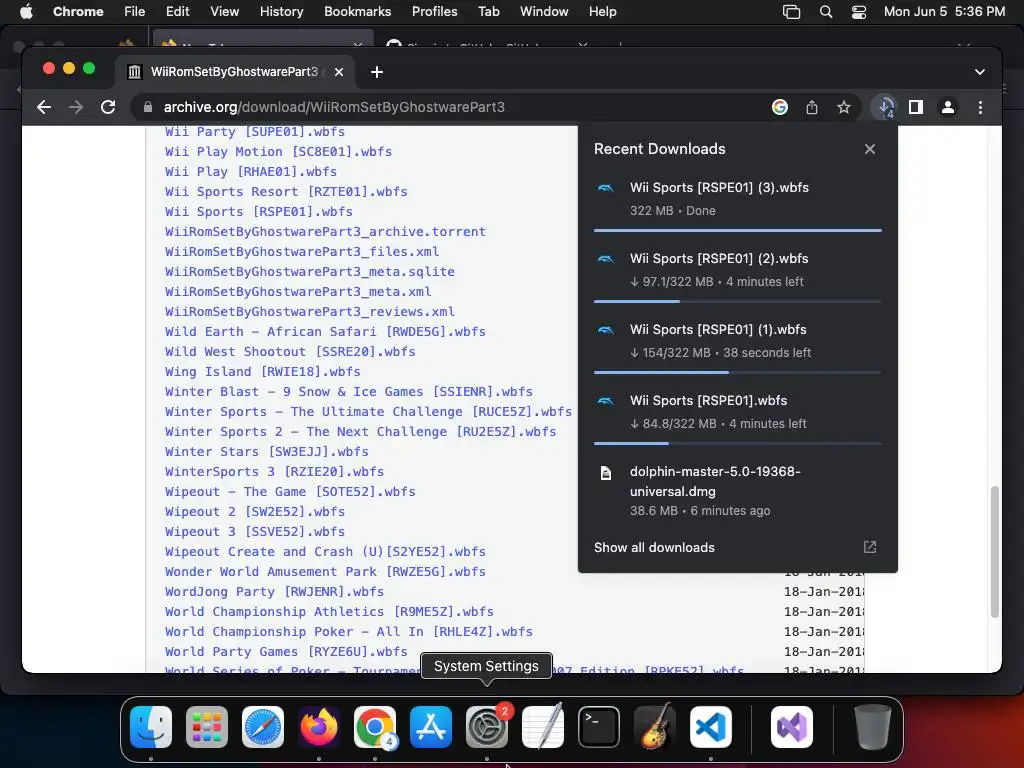Open Chrome three-dot menu
This screenshot has height=768, width=1024.
point(980,107)
